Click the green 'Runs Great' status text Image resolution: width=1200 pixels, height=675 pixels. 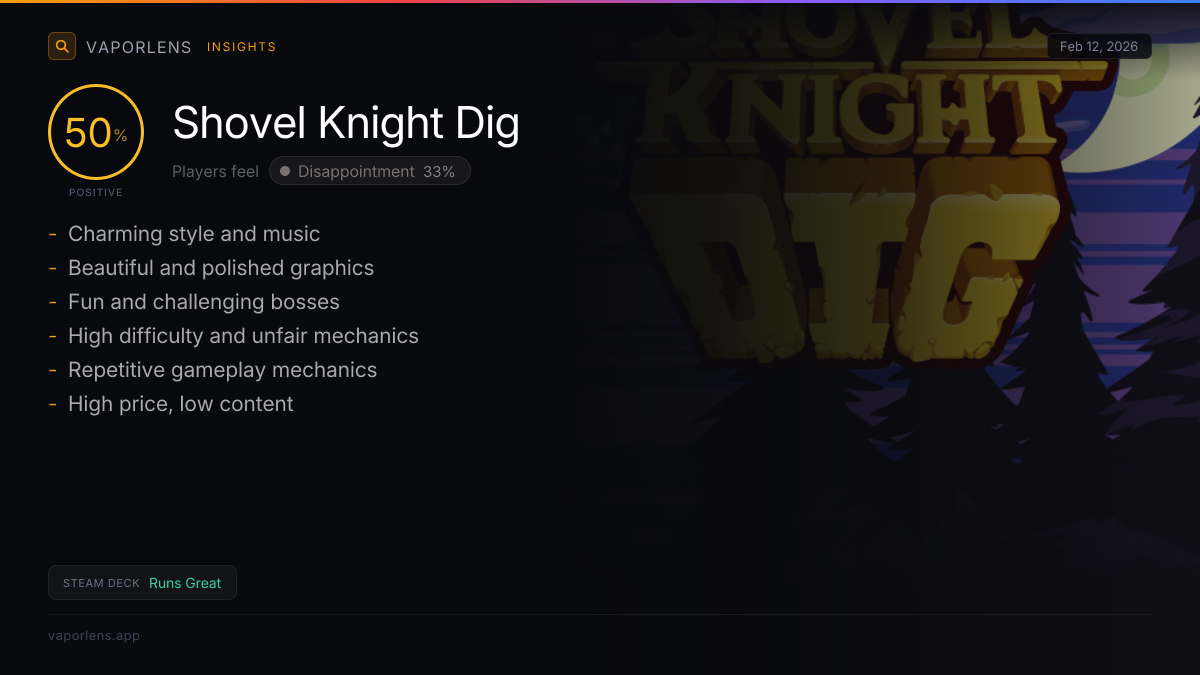[x=185, y=583]
